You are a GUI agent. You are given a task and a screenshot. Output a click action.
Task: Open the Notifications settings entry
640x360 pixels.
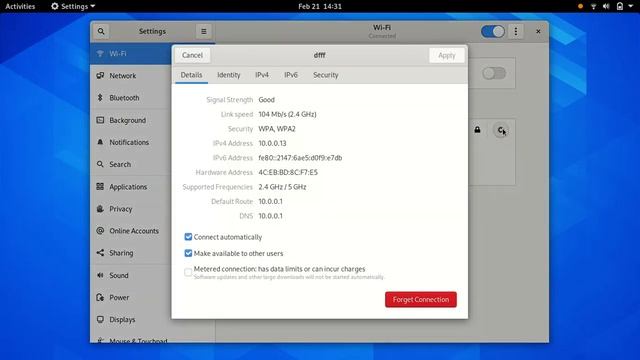click(132, 142)
